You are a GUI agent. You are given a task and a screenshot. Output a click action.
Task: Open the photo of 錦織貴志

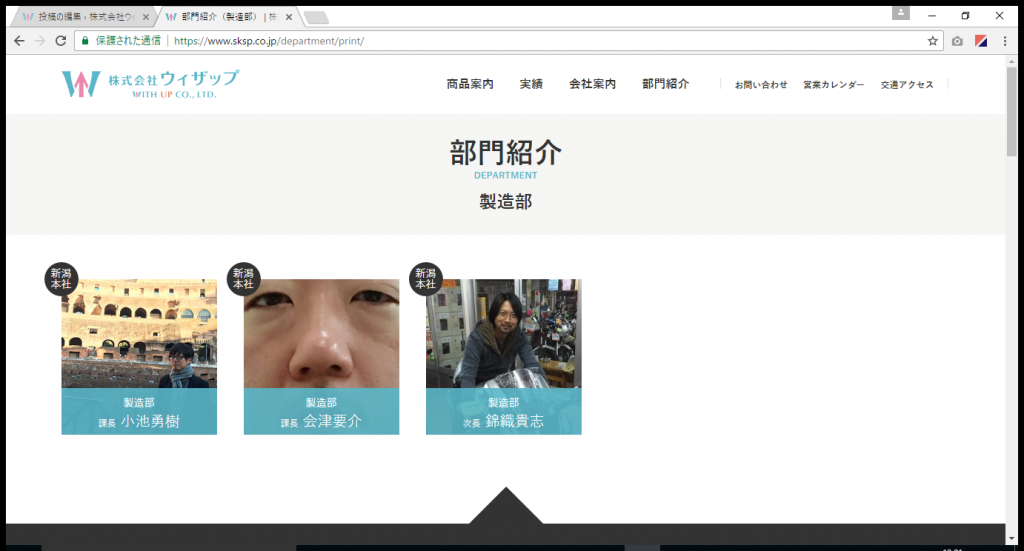pyautogui.click(x=504, y=334)
